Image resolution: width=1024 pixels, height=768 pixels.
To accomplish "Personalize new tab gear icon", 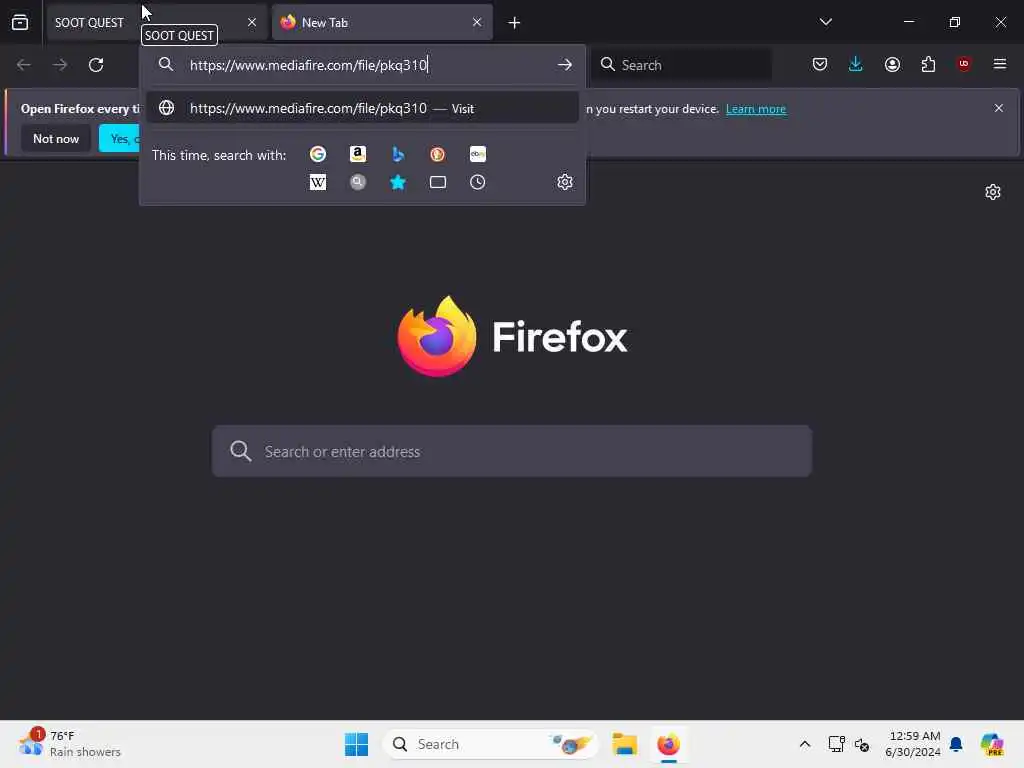I will click(993, 192).
